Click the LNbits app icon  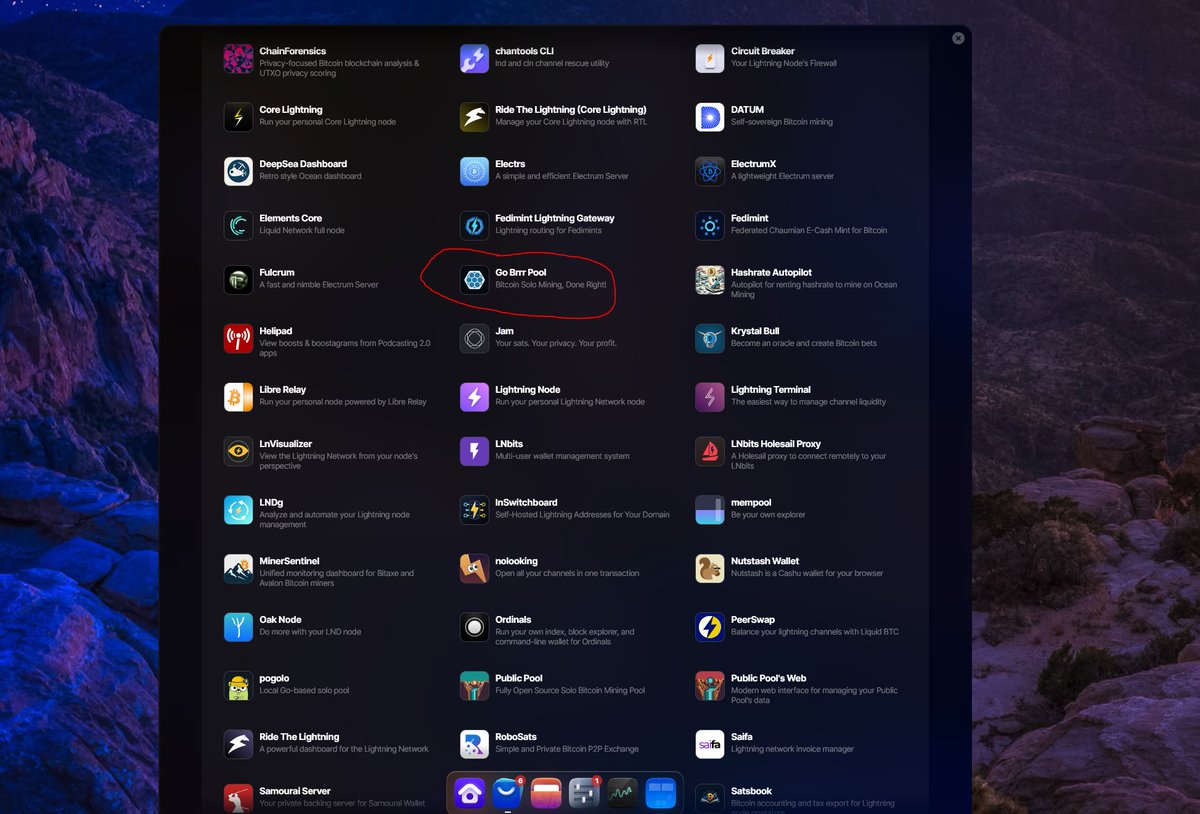(474, 451)
